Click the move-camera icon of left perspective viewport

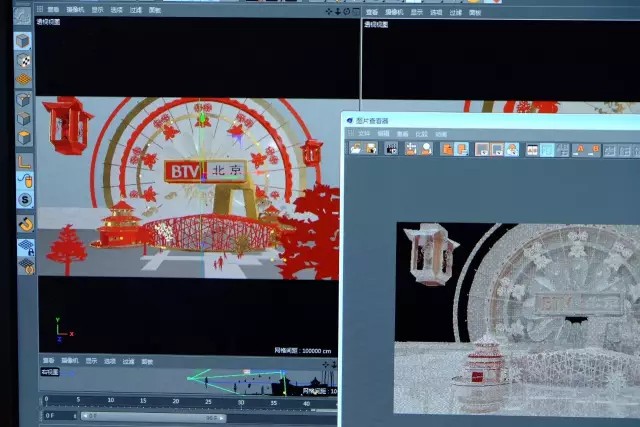pyautogui.click(x=329, y=12)
